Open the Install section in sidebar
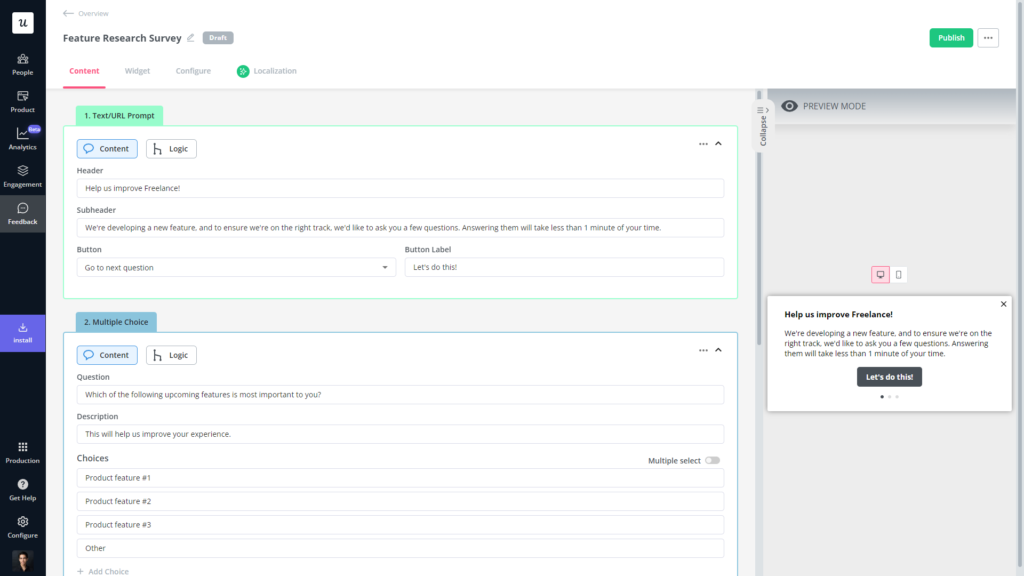This screenshot has height=576, width=1024. pos(21,332)
